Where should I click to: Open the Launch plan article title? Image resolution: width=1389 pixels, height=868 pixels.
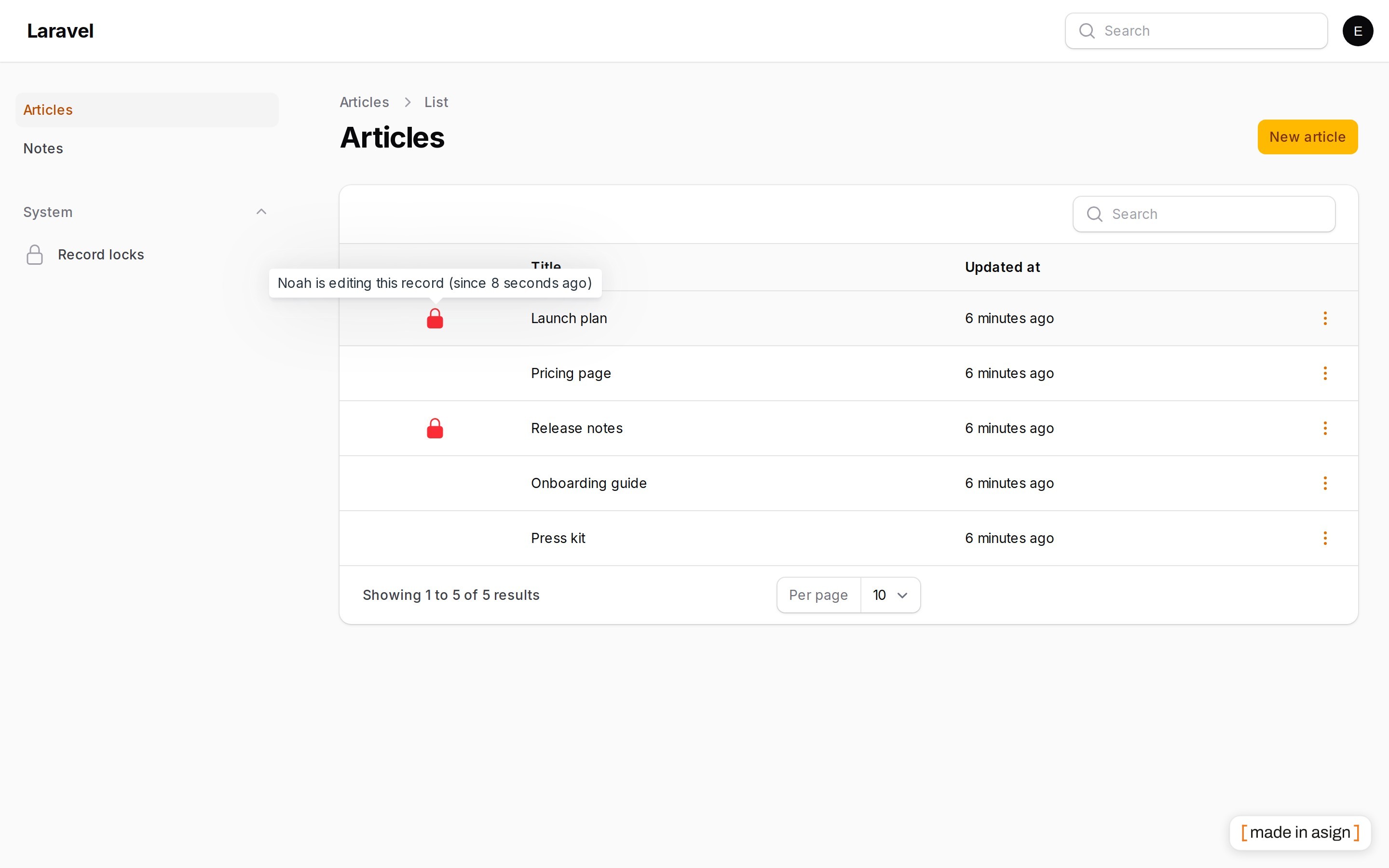click(x=569, y=318)
